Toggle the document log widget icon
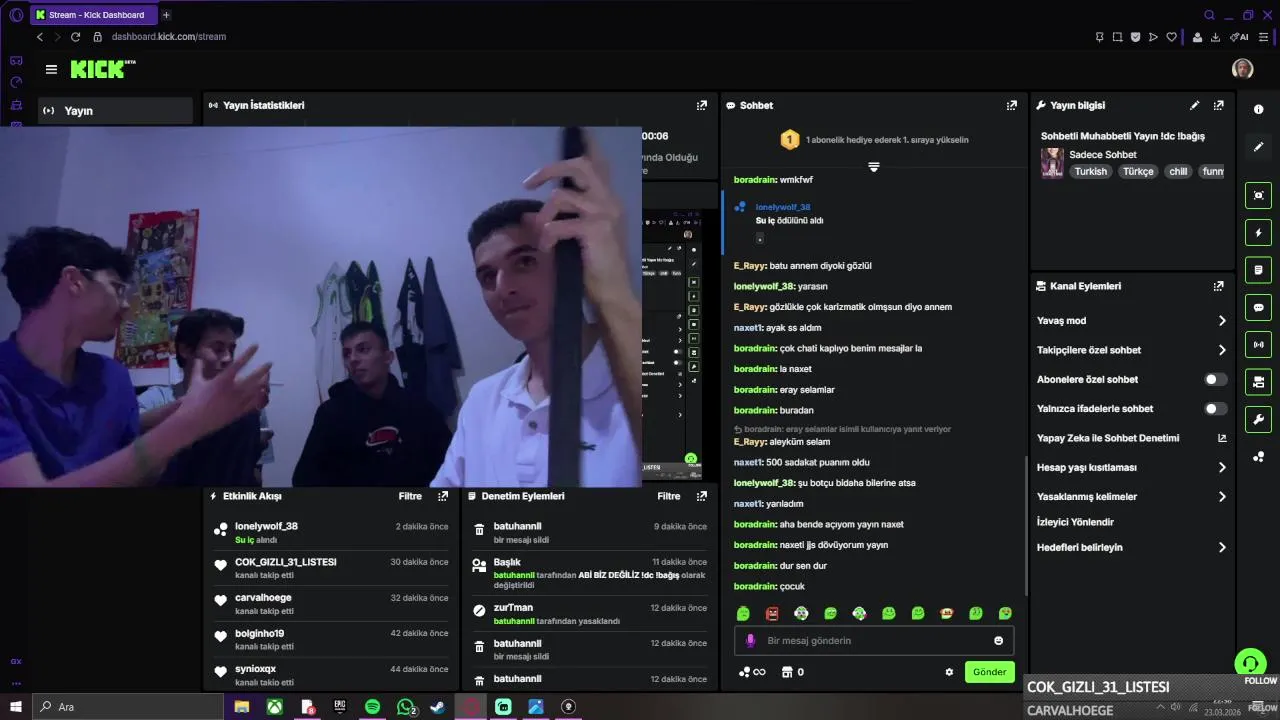The height and width of the screenshot is (720, 1280). click(x=1258, y=270)
